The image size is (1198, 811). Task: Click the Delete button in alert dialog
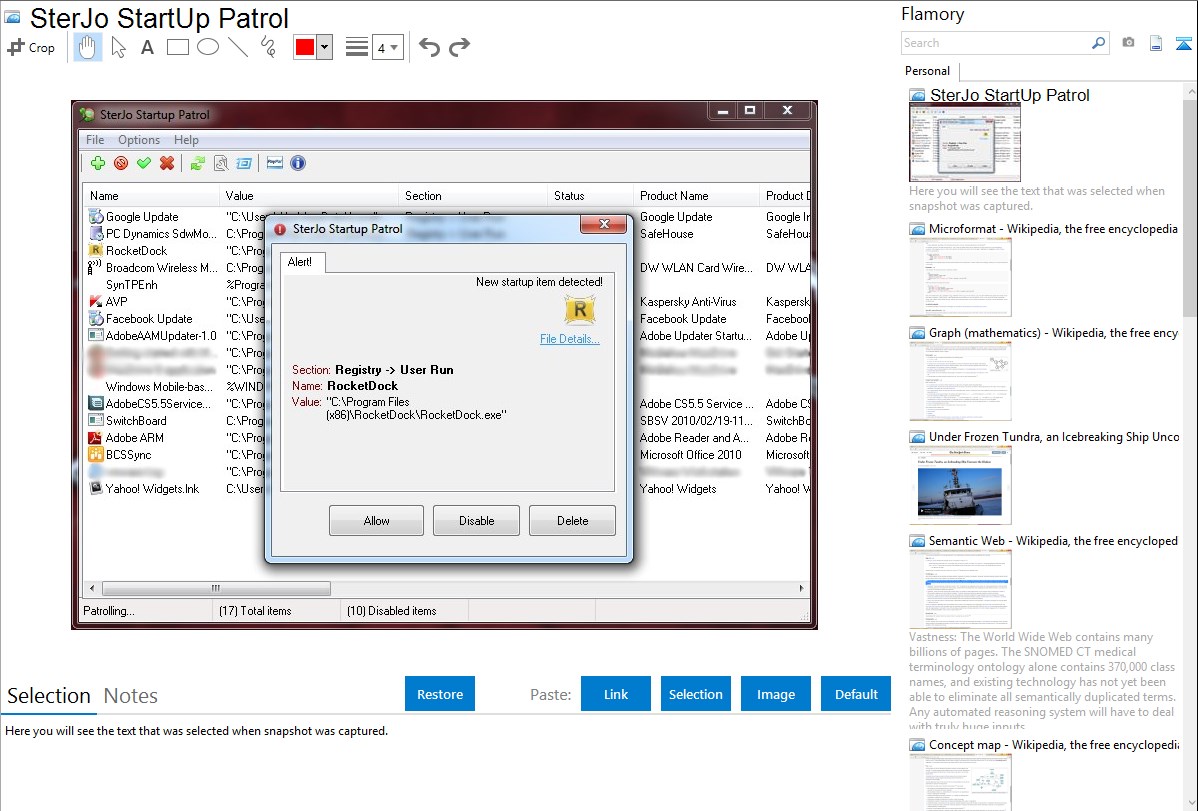point(572,521)
